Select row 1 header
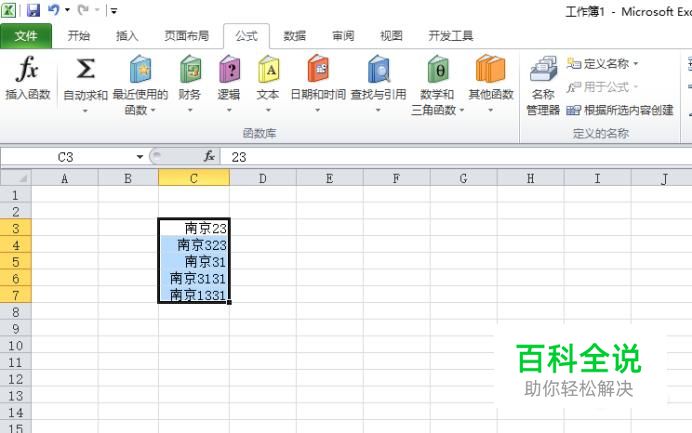This screenshot has width=692, height=433. point(15,195)
